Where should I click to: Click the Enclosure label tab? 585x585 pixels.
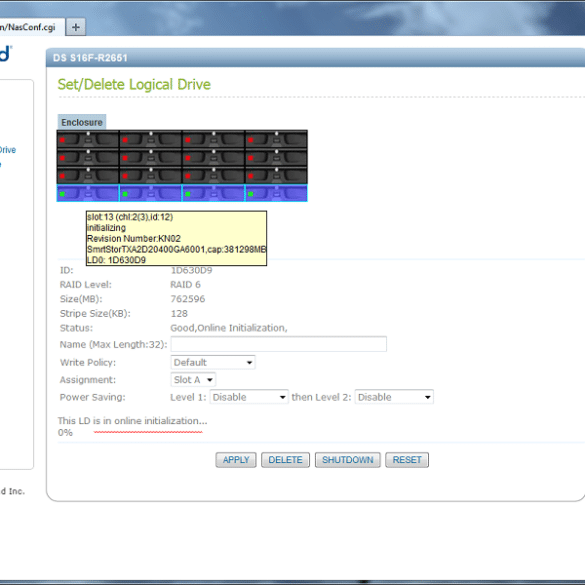click(82, 122)
